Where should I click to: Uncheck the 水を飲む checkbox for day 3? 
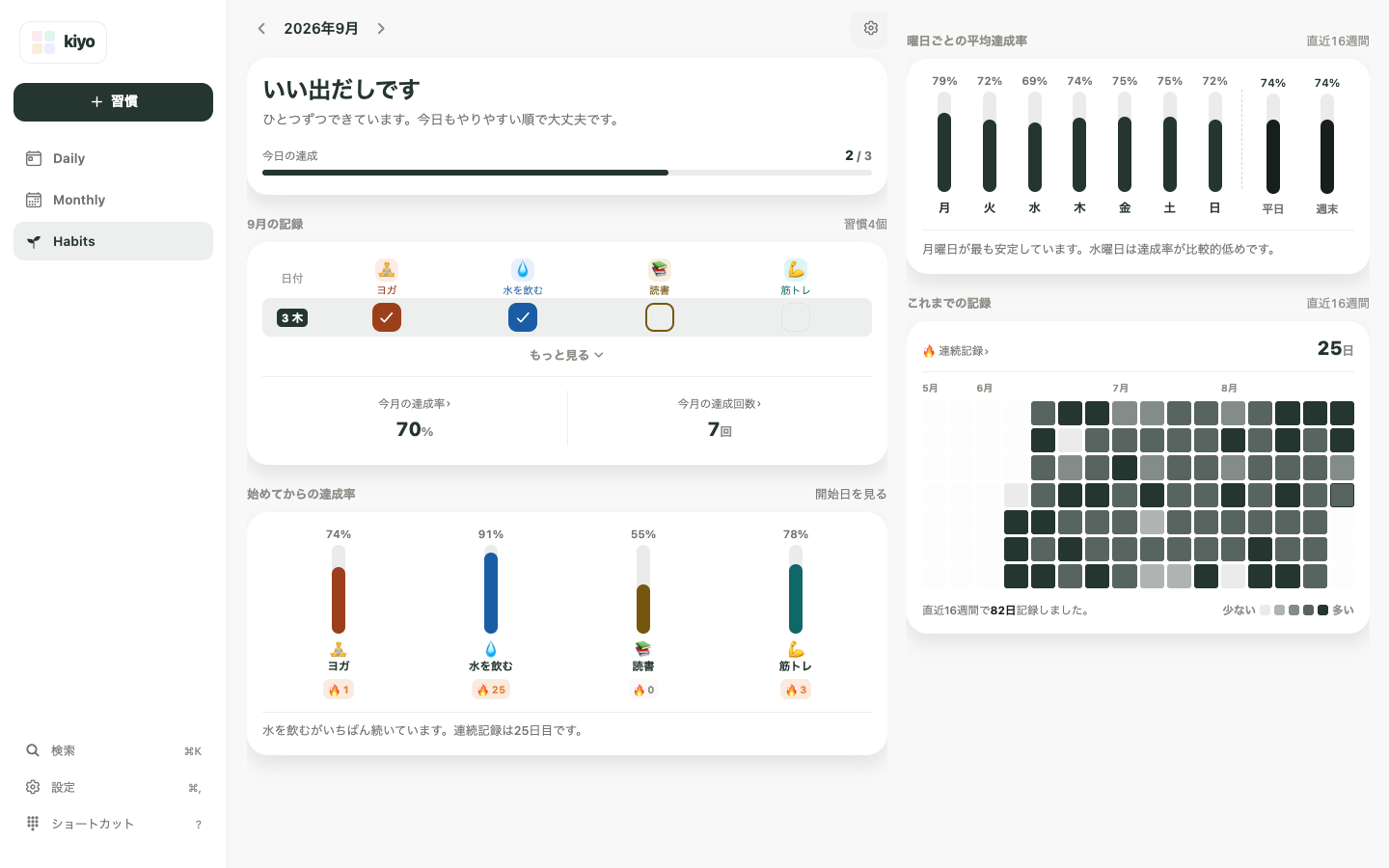523,317
